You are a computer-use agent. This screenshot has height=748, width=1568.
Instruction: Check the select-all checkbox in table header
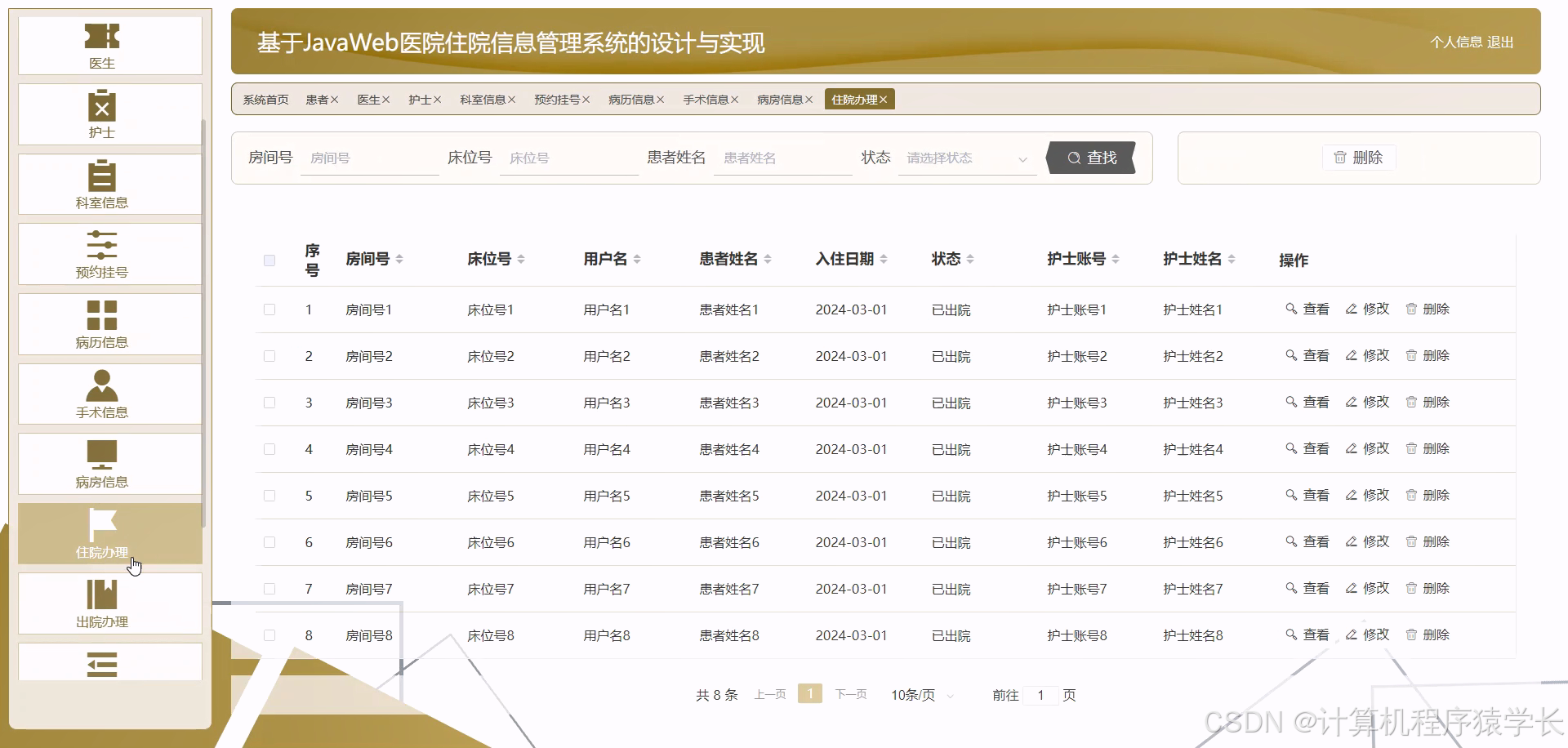(269, 260)
